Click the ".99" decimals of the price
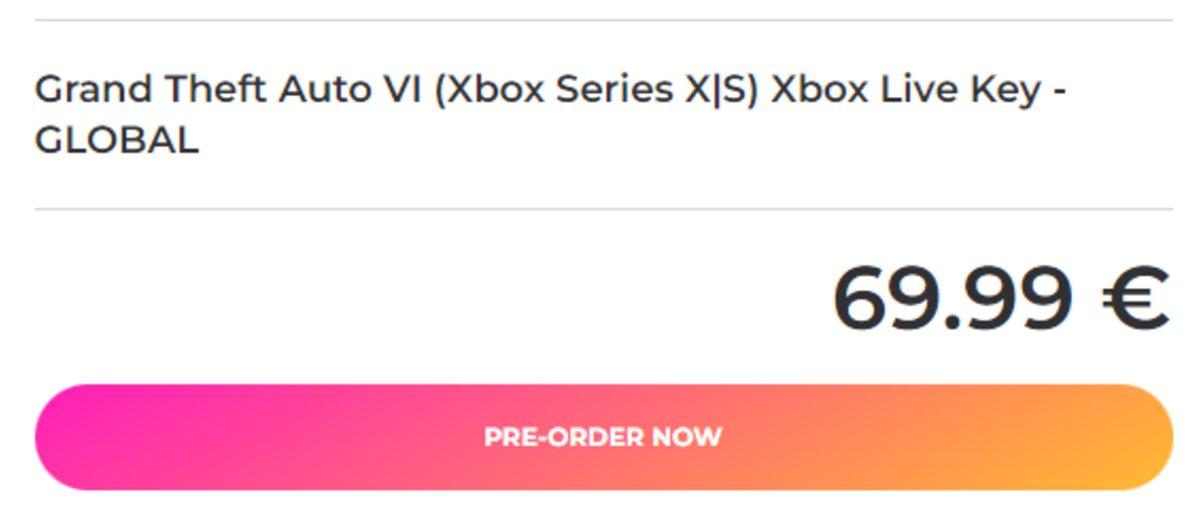 (1010, 299)
